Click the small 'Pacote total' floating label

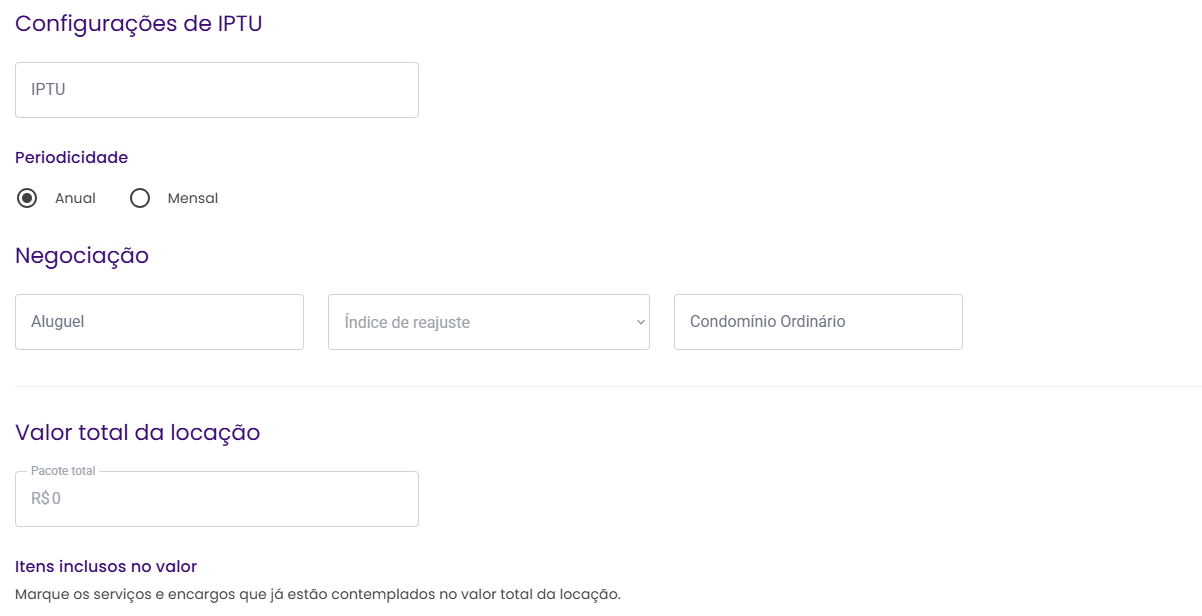[63, 471]
